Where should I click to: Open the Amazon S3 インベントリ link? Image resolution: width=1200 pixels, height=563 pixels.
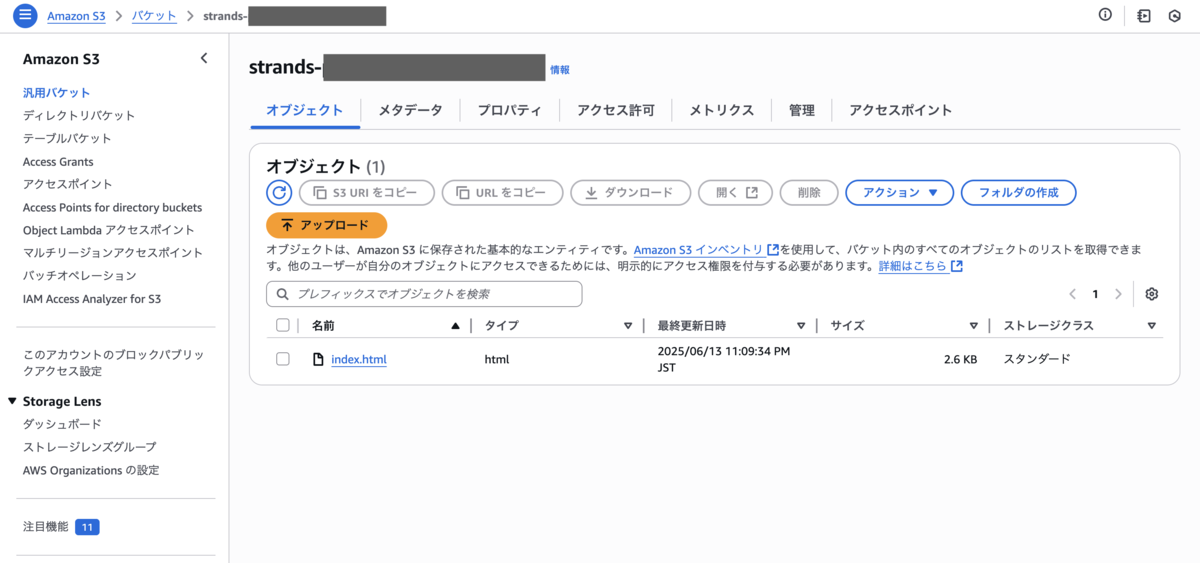pyautogui.click(x=706, y=249)
